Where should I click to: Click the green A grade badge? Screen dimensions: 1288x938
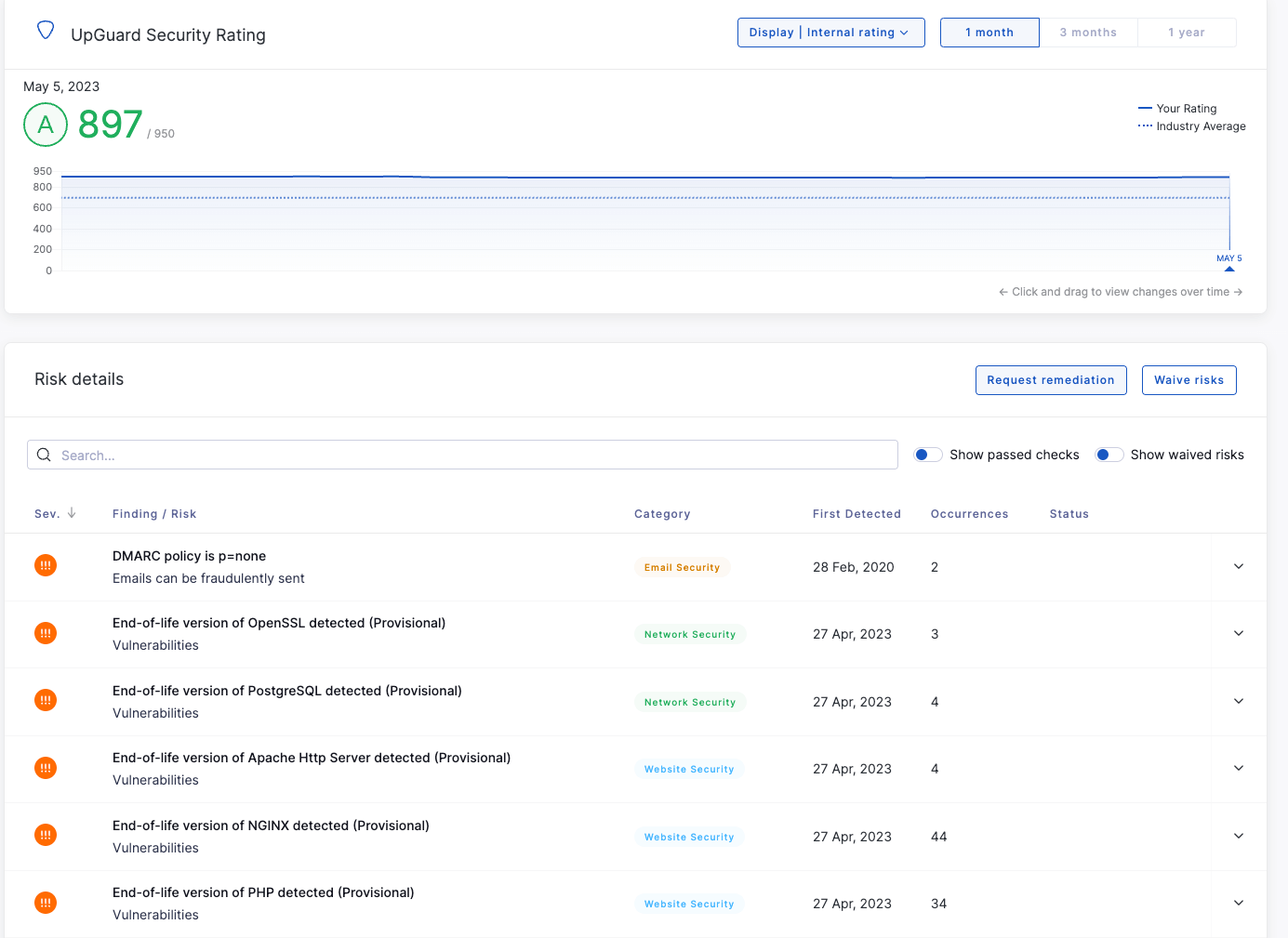click(x=46, y=125)
